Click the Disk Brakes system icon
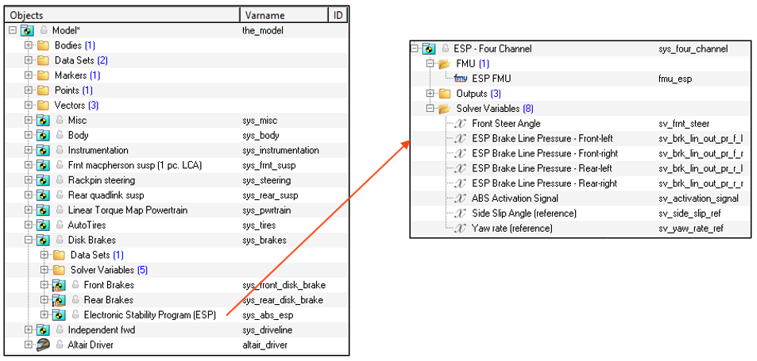 (x=43, y=240)
